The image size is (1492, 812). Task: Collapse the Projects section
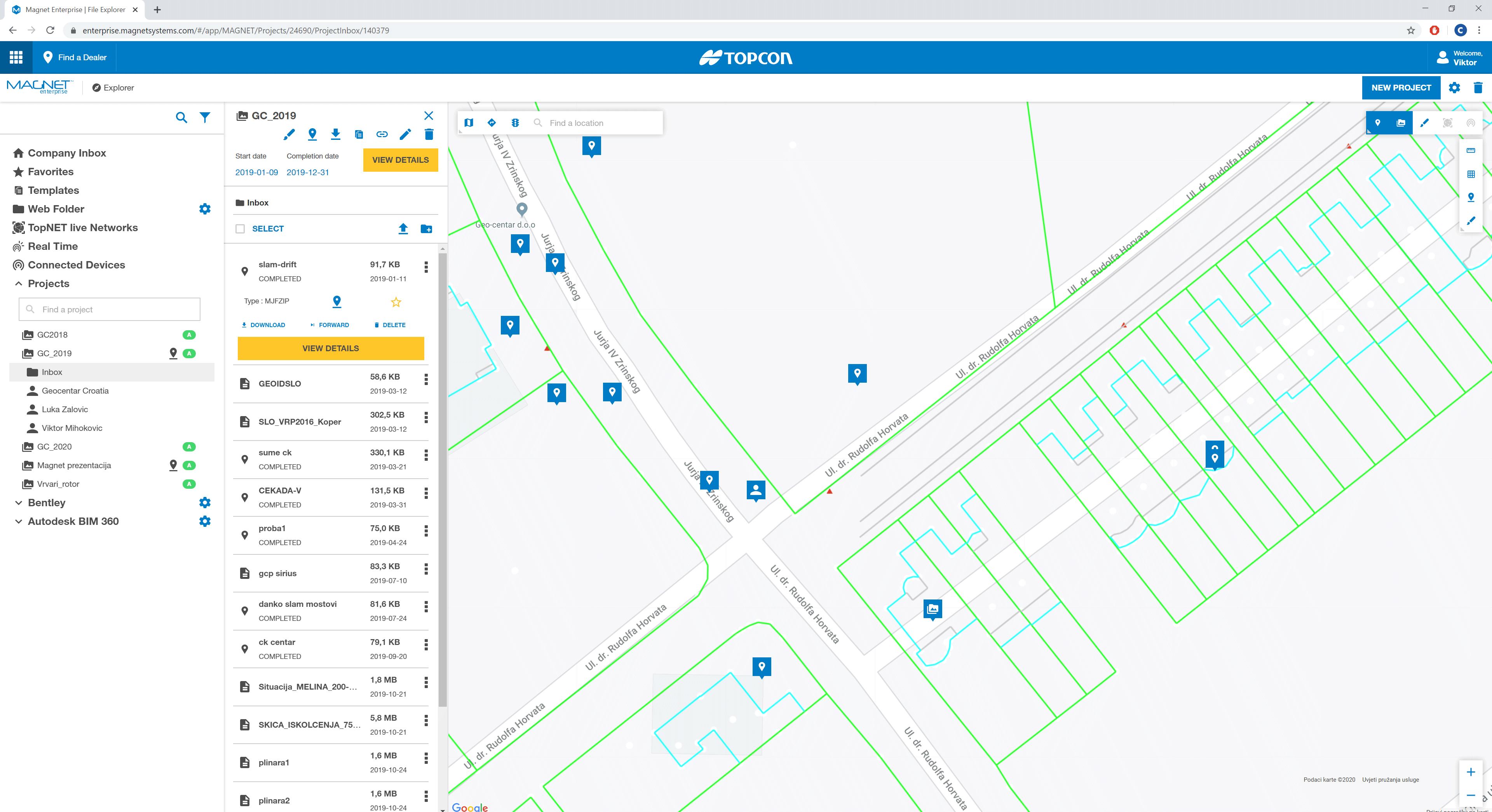[x=19, y=284]
